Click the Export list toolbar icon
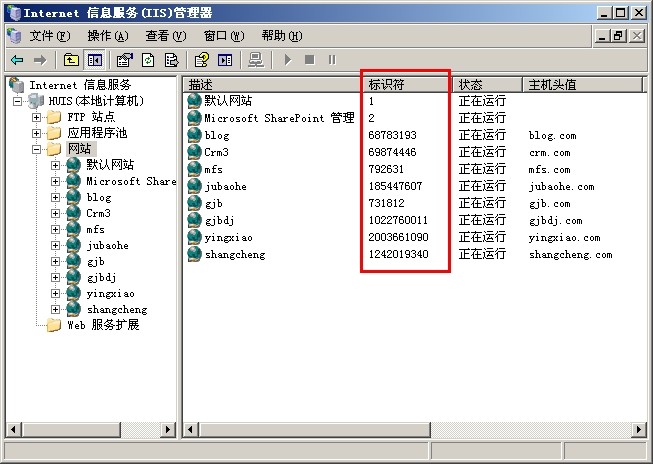This screenshot has height=464, width=653. pos(171,60)
